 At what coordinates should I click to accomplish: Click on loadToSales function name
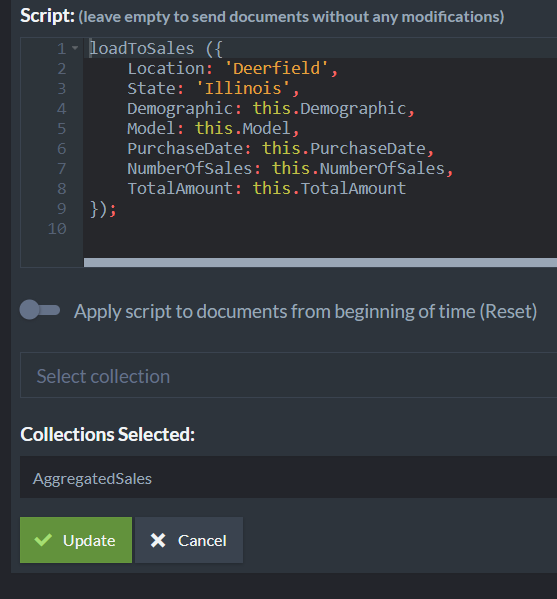(142, 49)
